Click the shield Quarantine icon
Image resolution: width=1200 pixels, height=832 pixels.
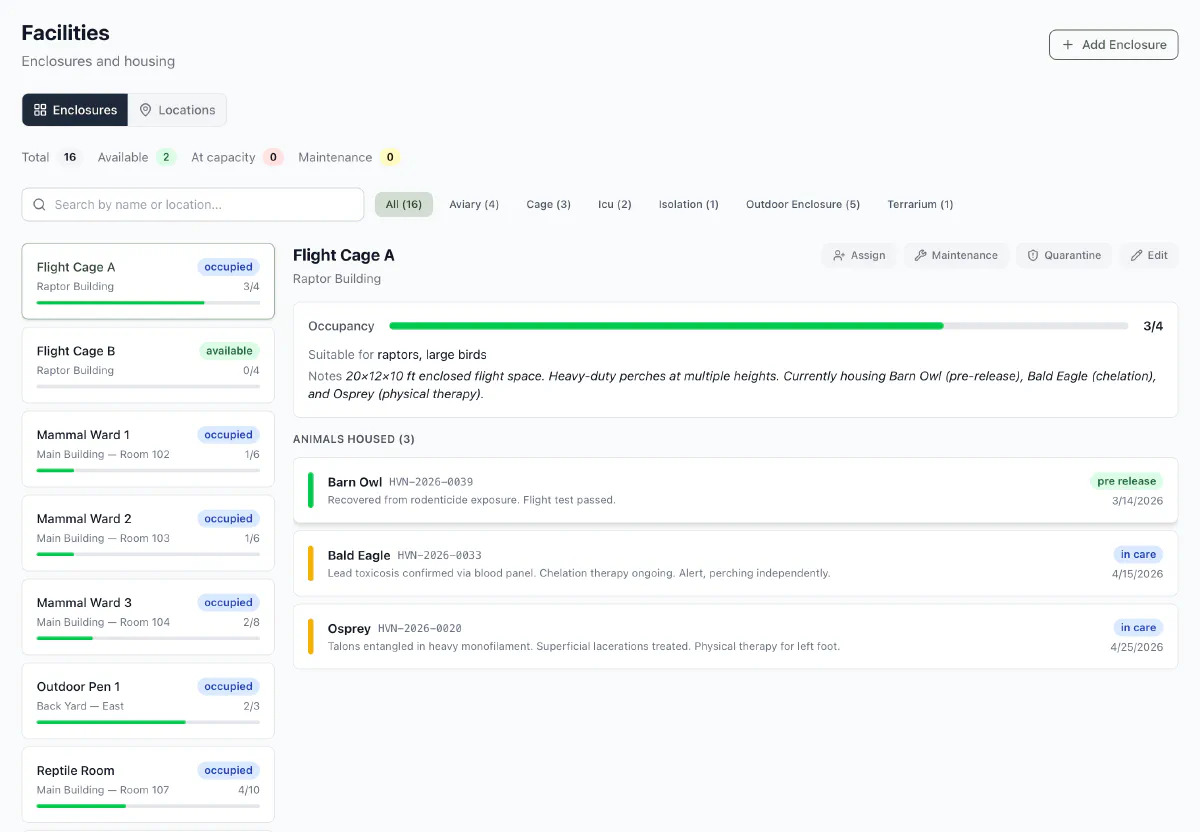[1033, 255]
